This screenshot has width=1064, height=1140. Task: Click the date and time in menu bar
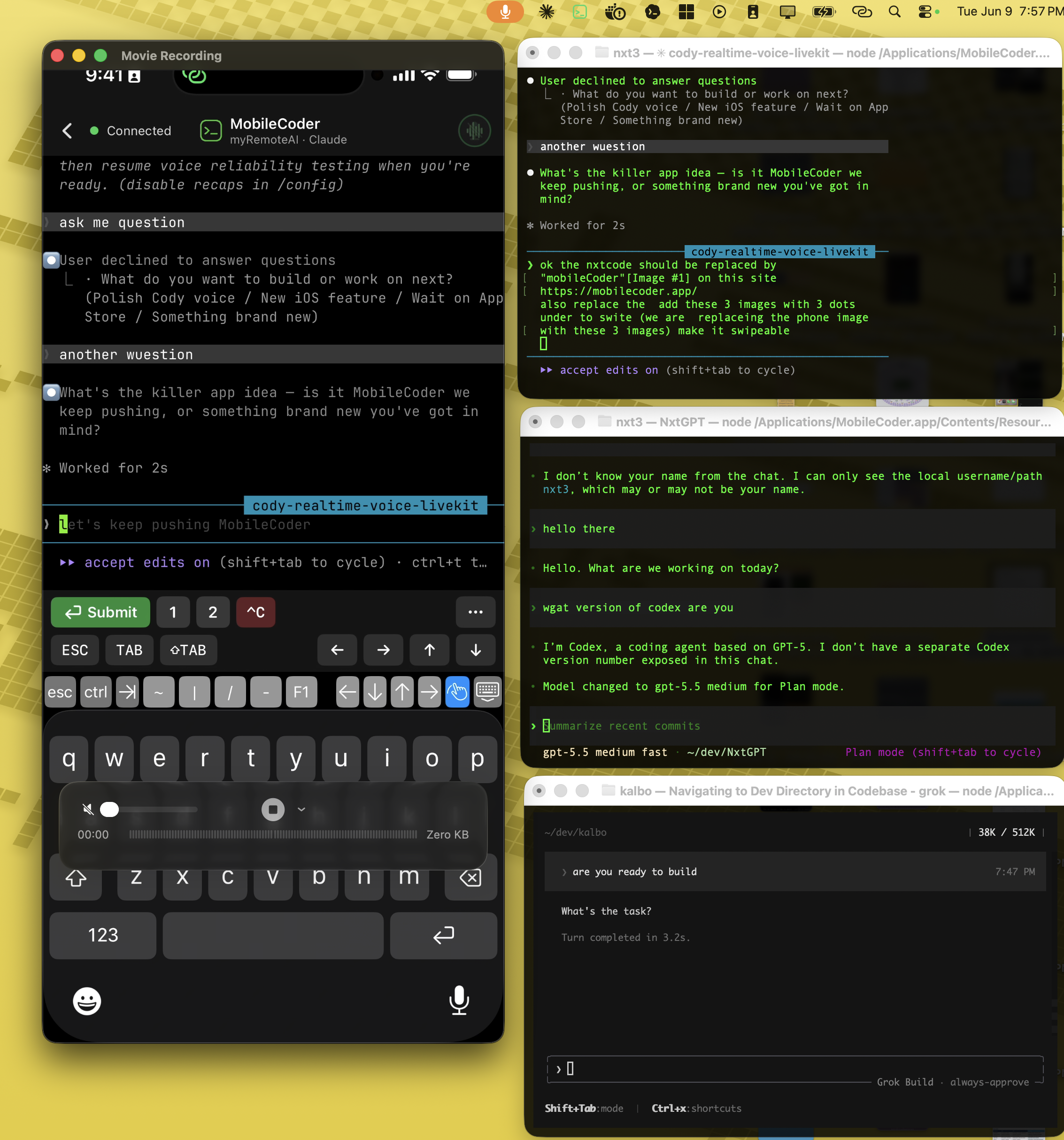click(x=1010, y=11)
